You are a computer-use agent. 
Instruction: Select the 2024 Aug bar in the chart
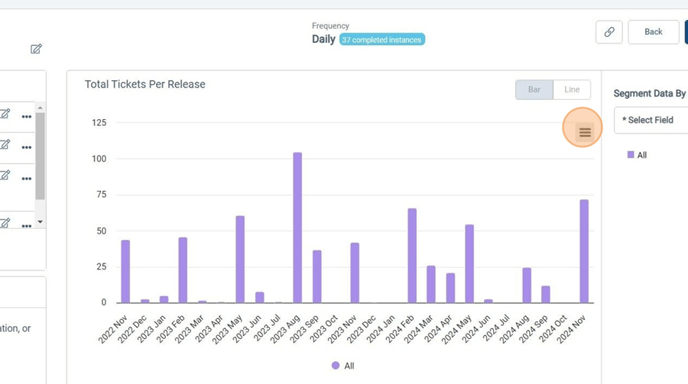pos(527,285)
